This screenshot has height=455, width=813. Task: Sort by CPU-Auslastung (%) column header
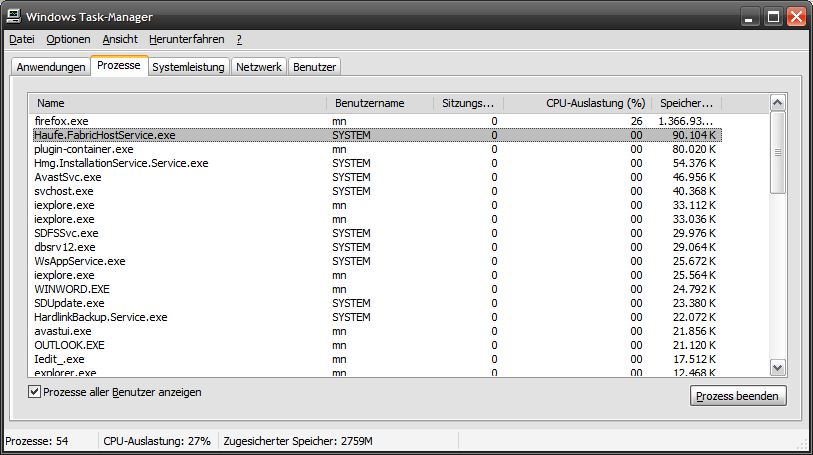[x=578, y=103]
